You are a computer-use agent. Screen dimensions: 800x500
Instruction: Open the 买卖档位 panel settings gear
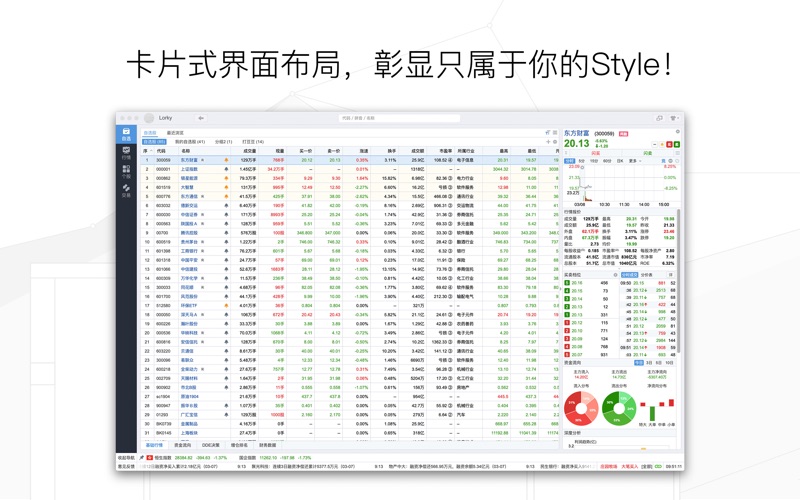tap(615, 274)
